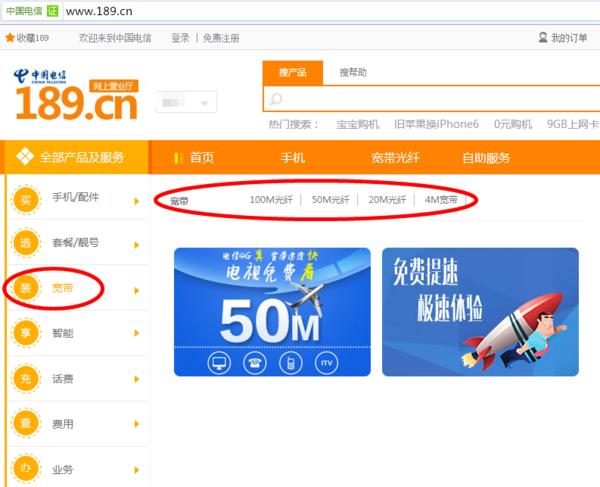Click the www.189.cn address bar
The image size is (600, 487).
329,11
